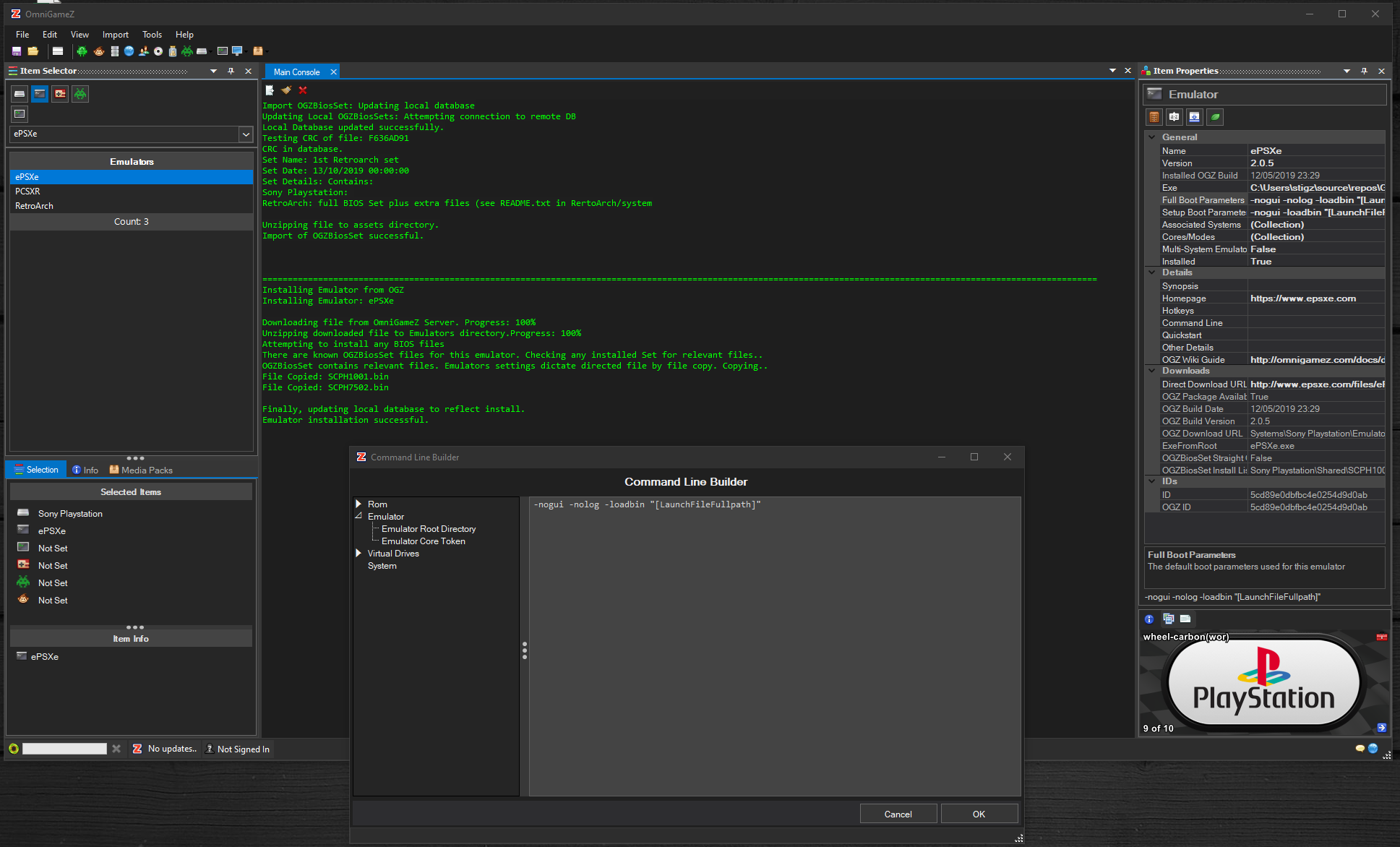Open the Item Properties panel dropdown arrow
This screenshot has height=847, width=1400.
tap(1347, 71)
